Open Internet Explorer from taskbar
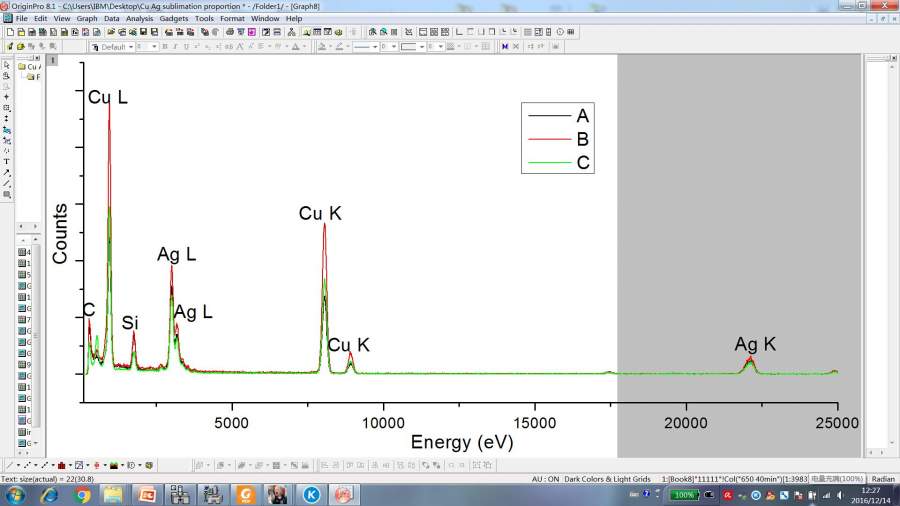The image size is (900, 506). pos(49,495)
